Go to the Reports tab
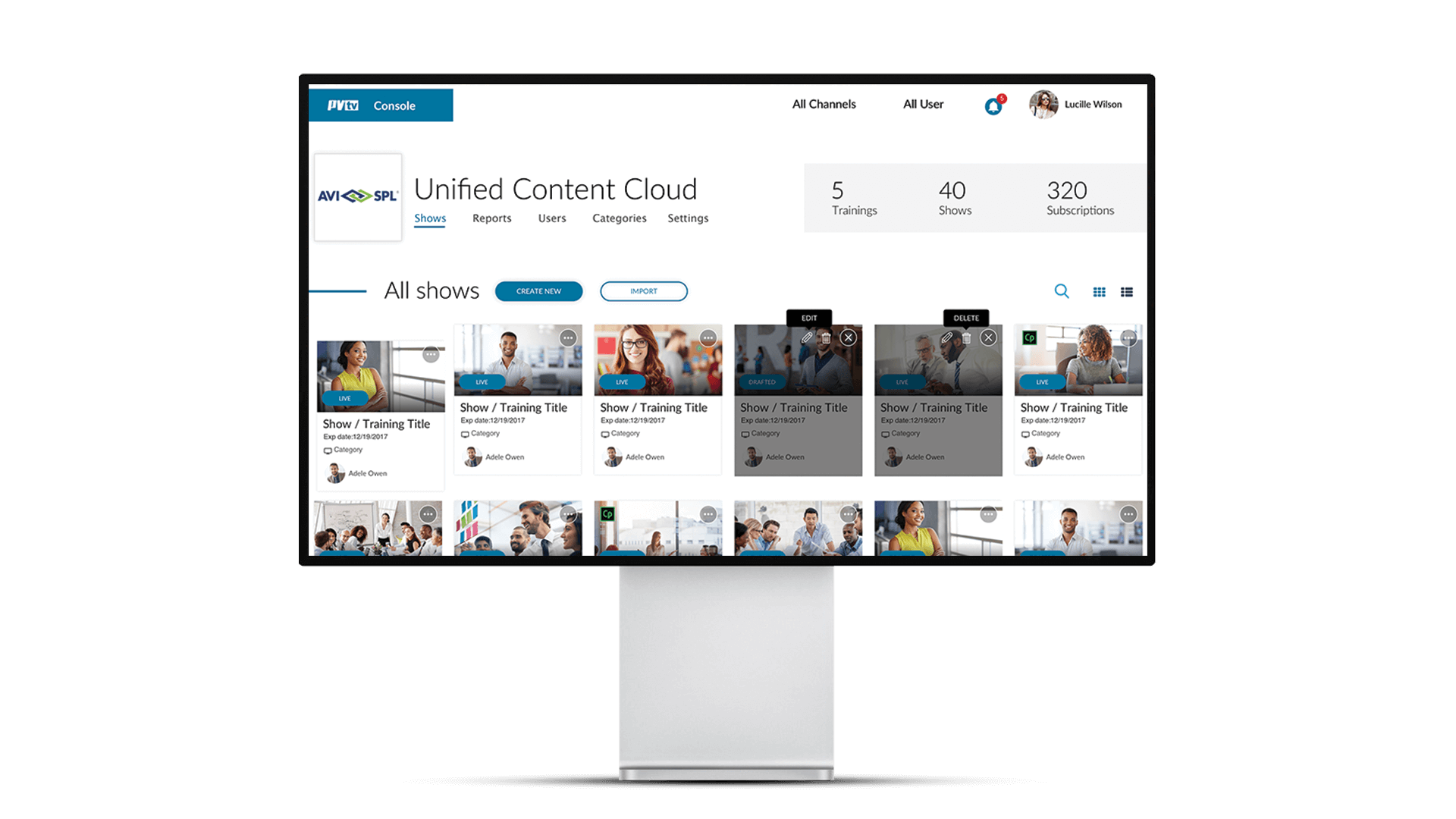 click(492, 218)
